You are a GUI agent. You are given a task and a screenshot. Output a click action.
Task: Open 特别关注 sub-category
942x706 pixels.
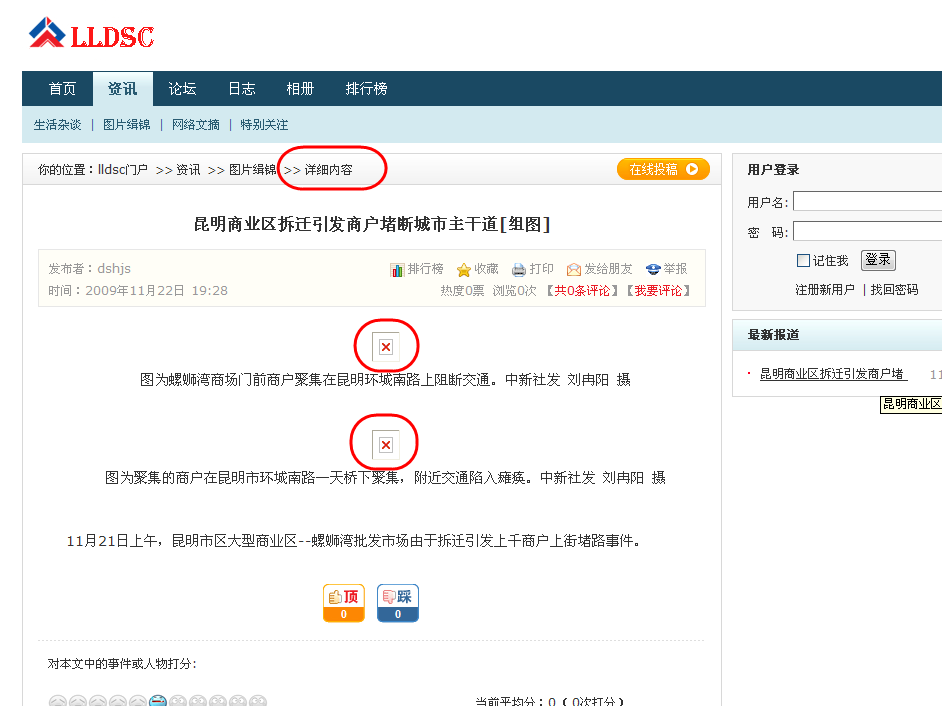click(x=264, y=125)
